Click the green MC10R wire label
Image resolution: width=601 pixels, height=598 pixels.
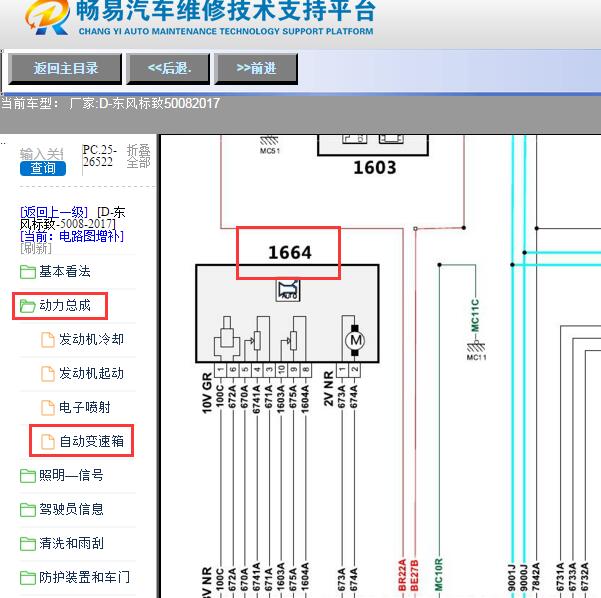tap(439, 575)
